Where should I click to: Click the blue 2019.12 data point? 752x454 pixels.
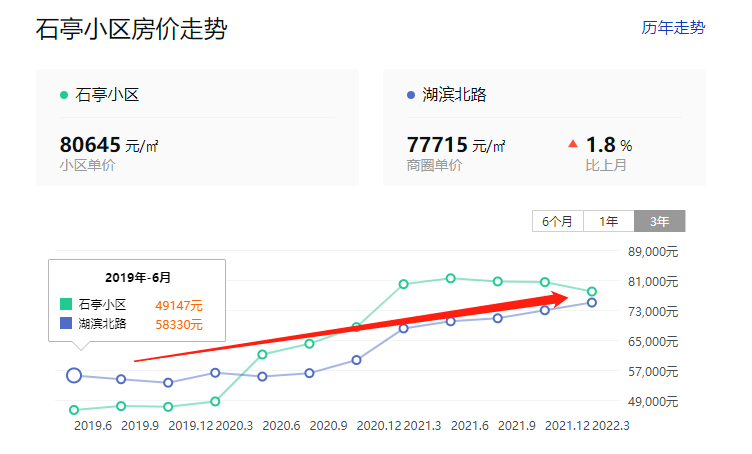[168, 383]
